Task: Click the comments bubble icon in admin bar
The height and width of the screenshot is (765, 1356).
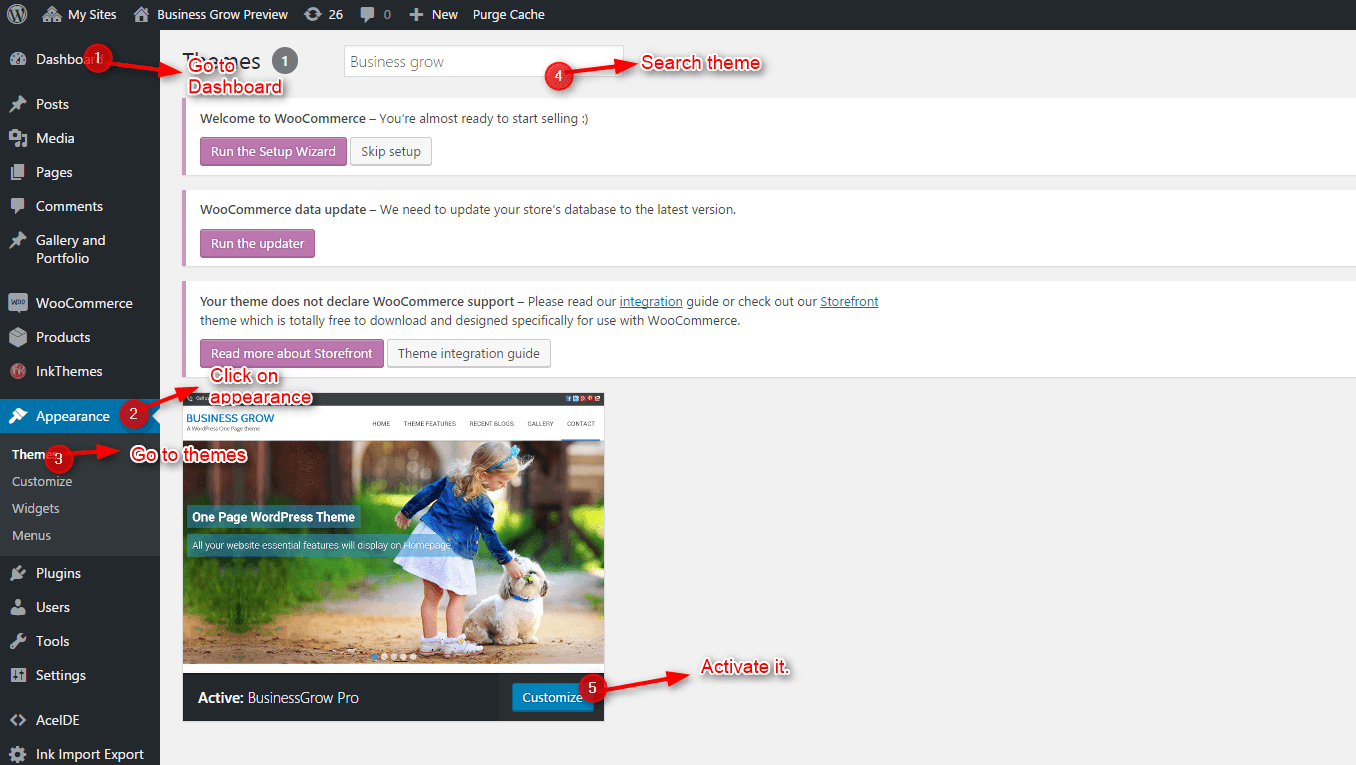Action: (368, 14)
